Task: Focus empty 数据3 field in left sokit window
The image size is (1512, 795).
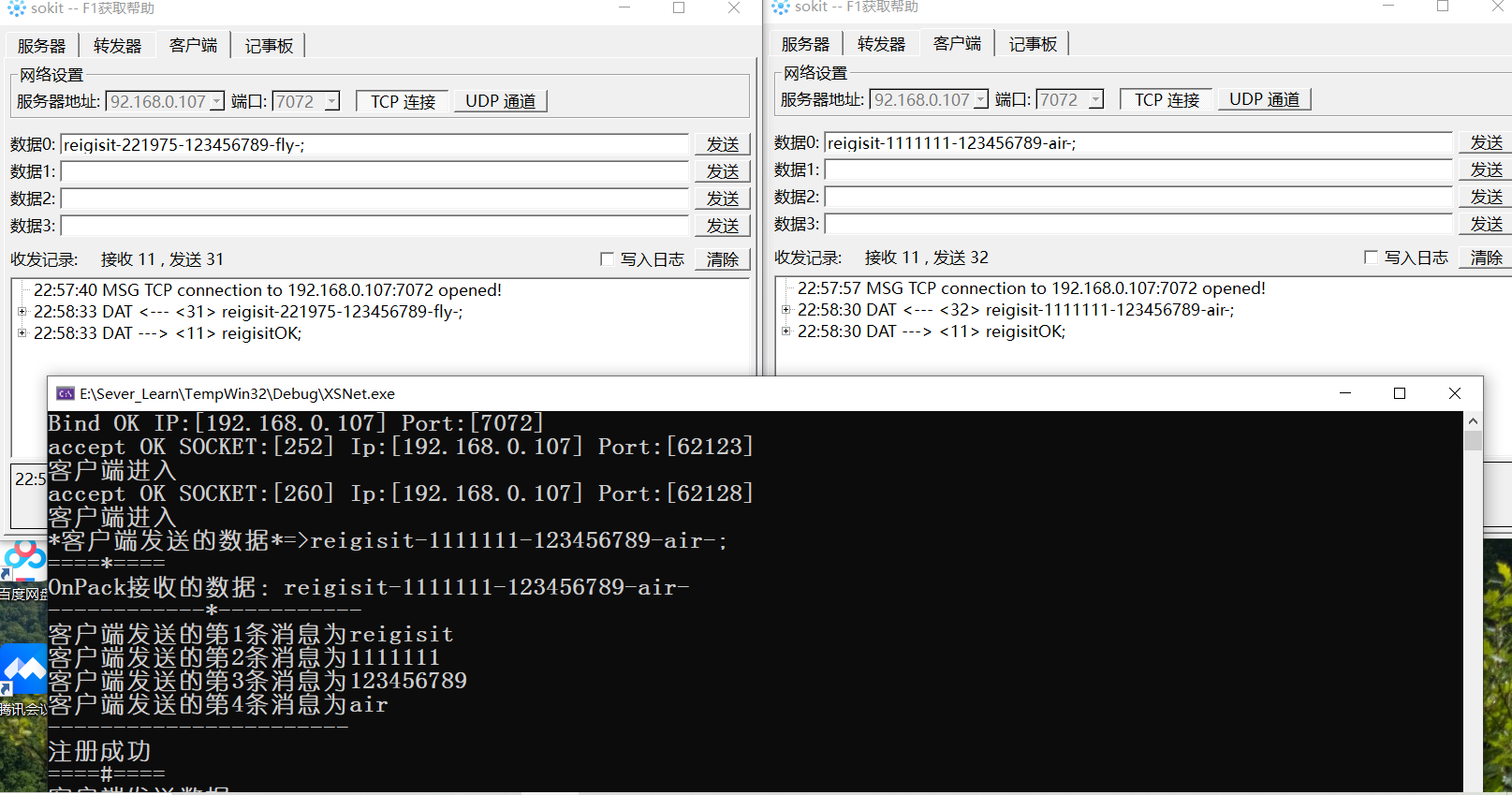Action: click(x=374, y=226)
